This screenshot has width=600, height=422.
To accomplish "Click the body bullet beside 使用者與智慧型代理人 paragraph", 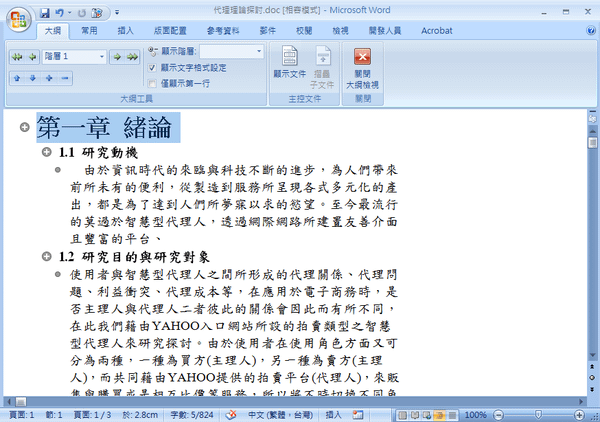I will point(58,274).
